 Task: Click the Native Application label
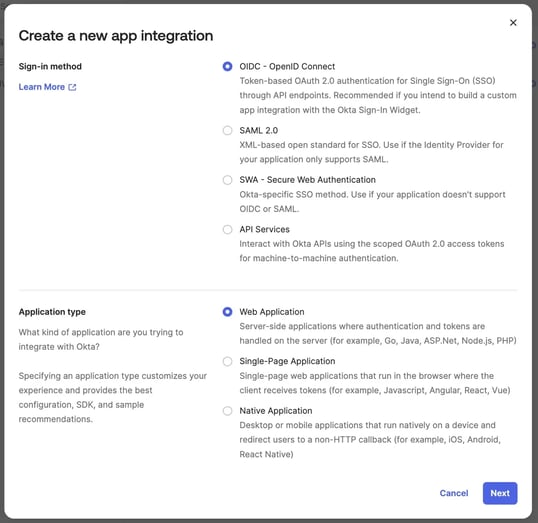(276, 410)
